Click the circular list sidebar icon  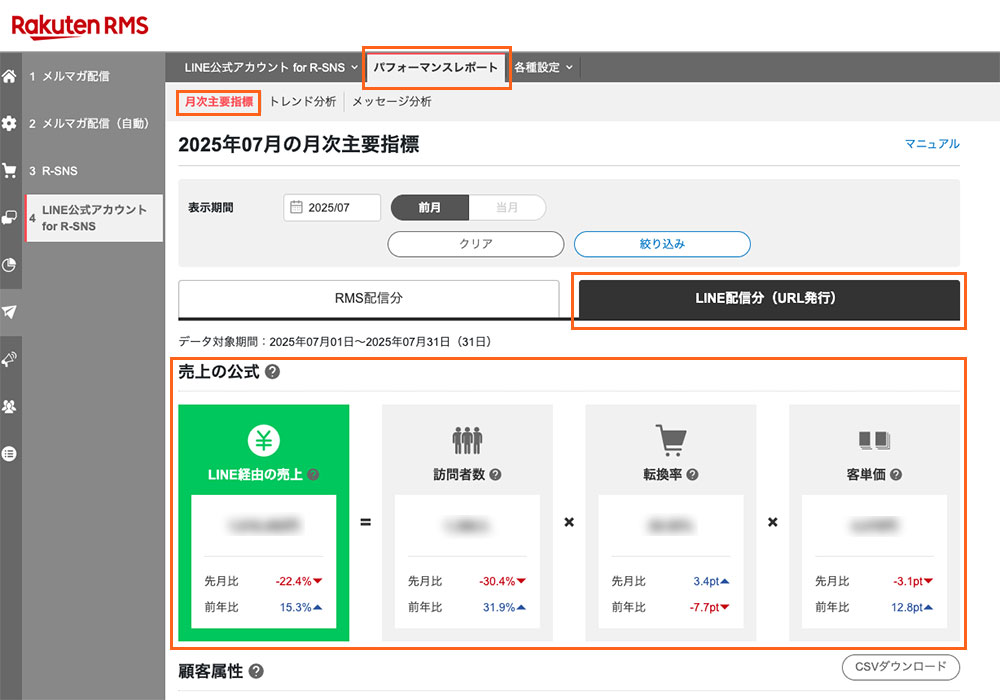tap(9, 453)
